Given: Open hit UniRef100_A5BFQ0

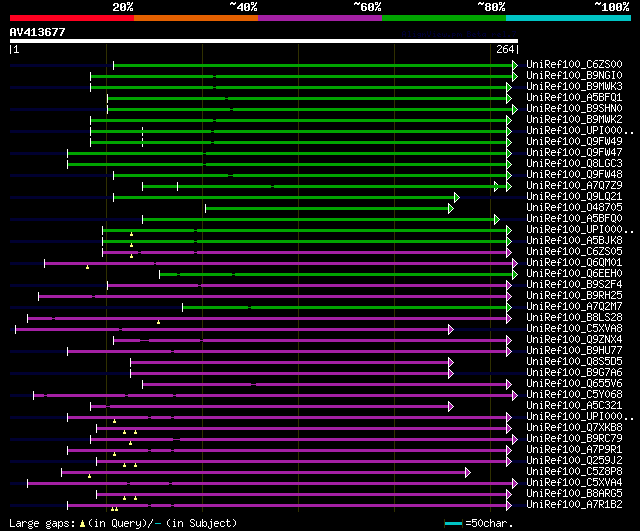Looking at the screenshot, I should (x=574, y=219).
